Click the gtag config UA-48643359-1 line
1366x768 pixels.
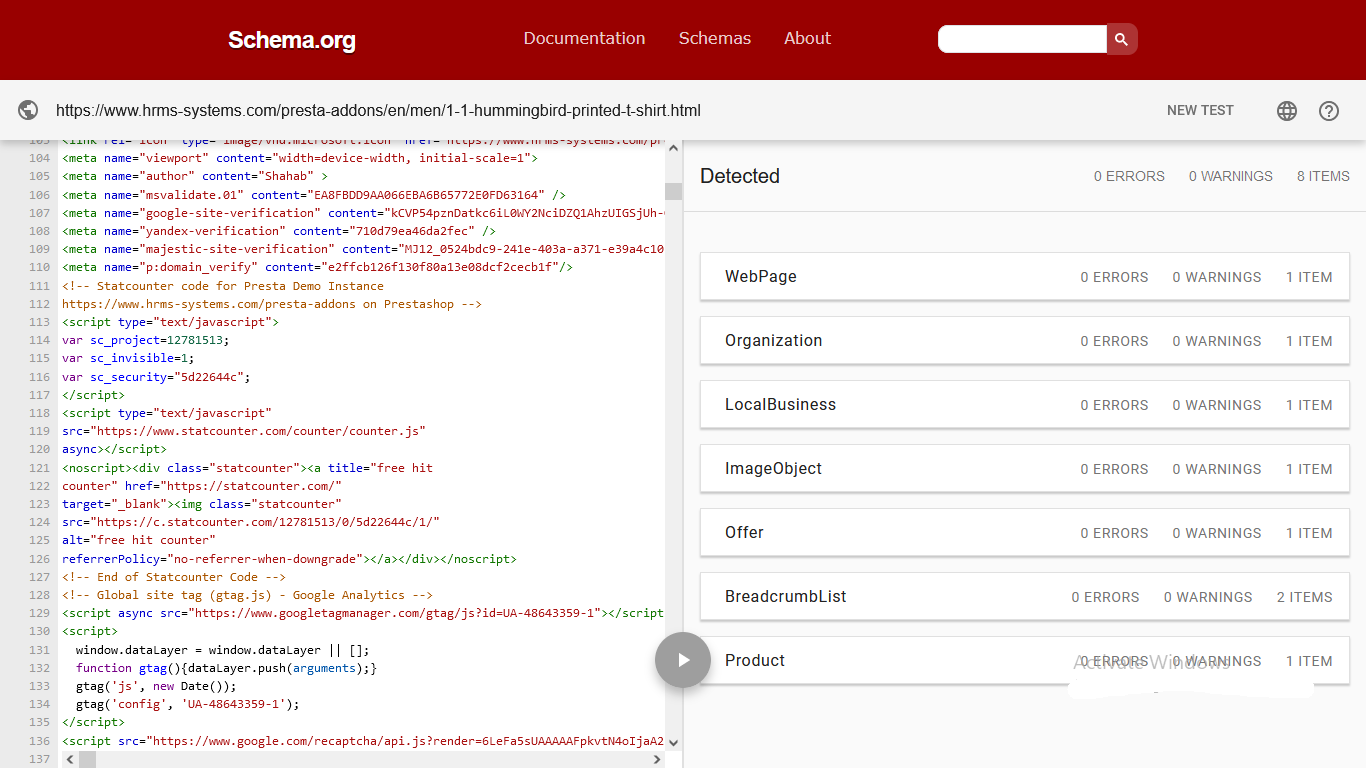(188, 704)
